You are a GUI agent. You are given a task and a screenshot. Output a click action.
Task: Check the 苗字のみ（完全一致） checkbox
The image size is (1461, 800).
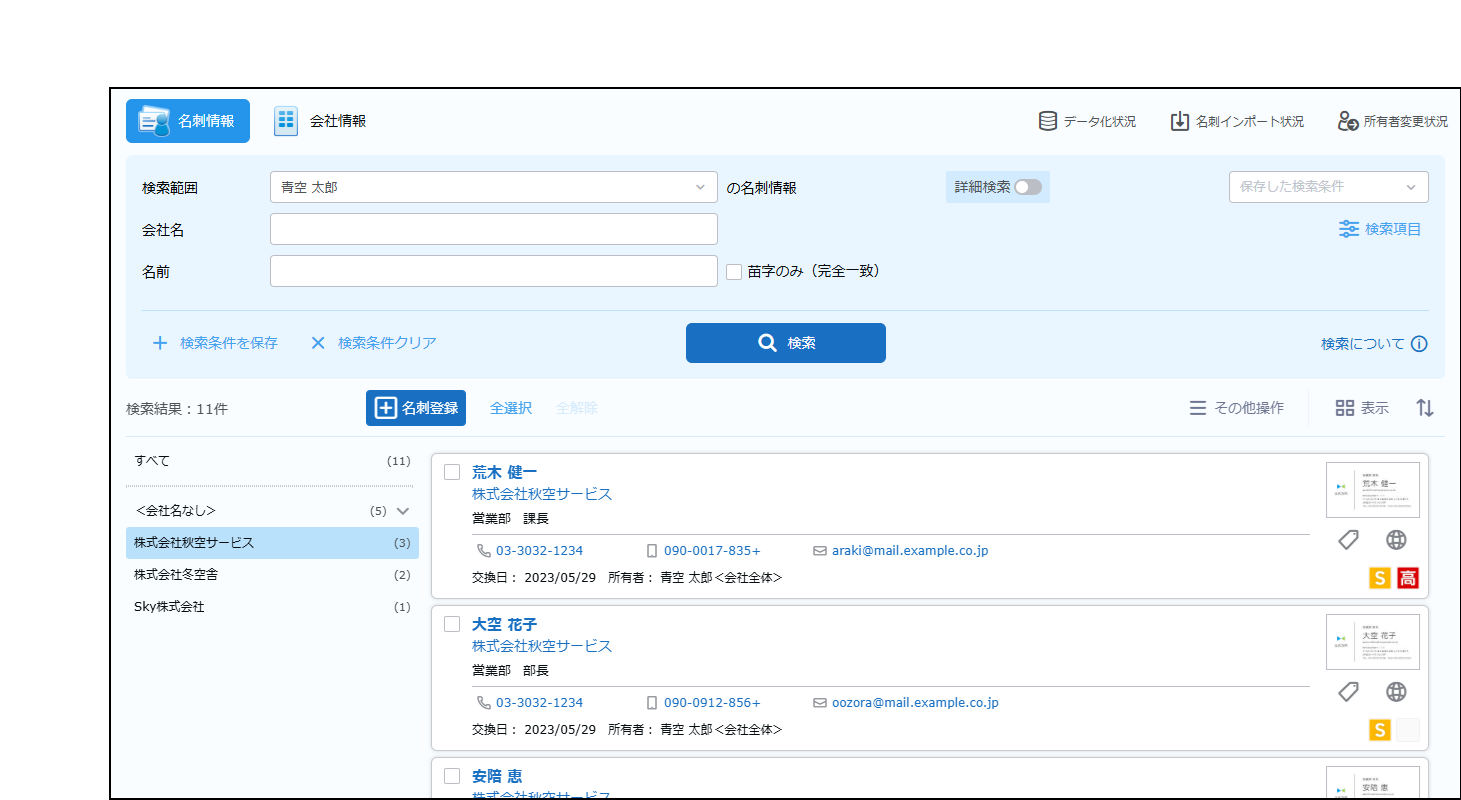click(x=734, y=272)
